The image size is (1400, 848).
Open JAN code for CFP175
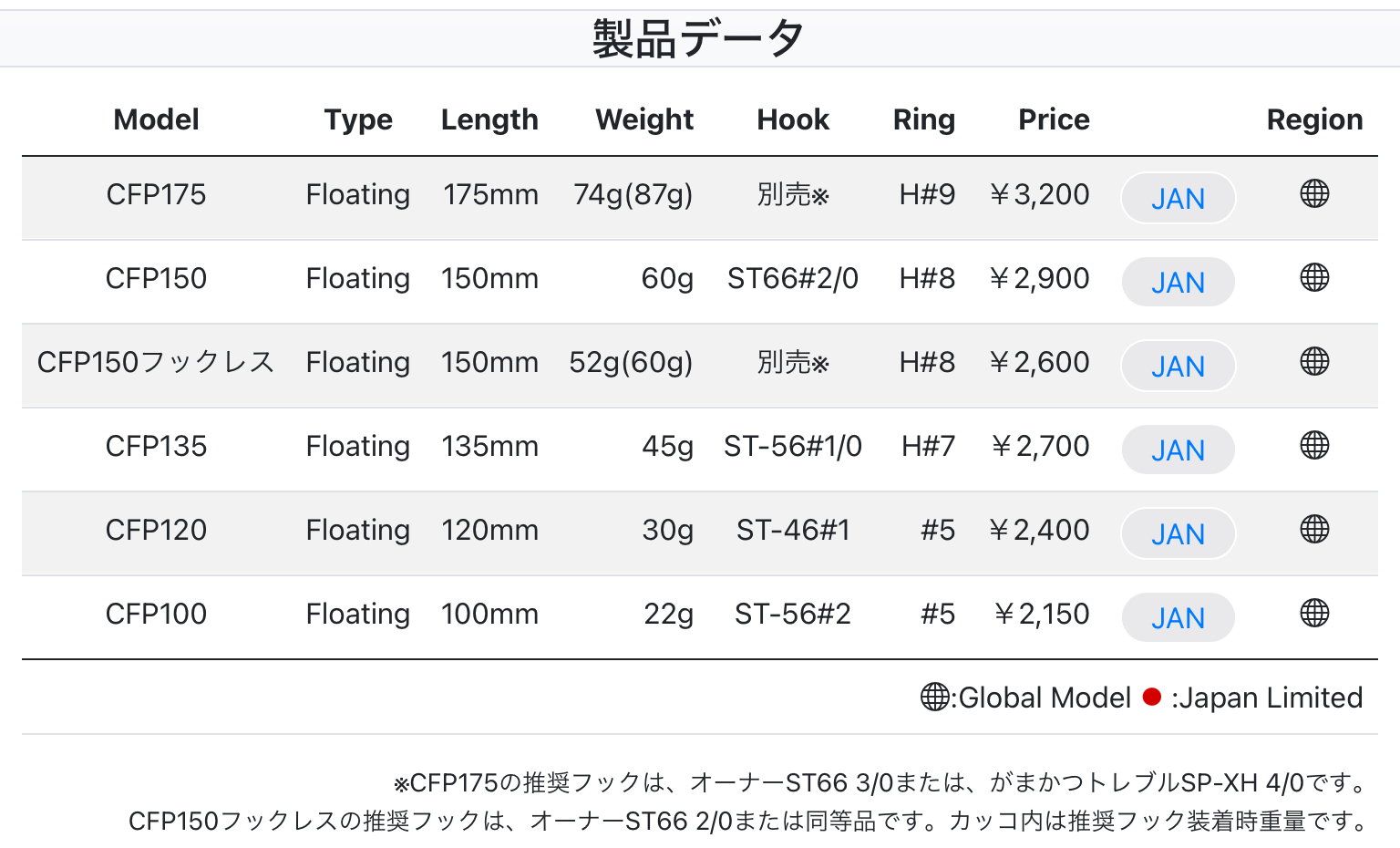click(x=1178, y=198)
